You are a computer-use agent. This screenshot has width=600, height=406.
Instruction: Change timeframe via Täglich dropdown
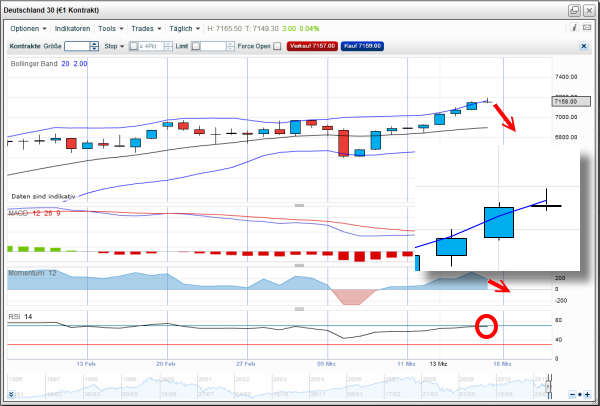click(184, 29)
